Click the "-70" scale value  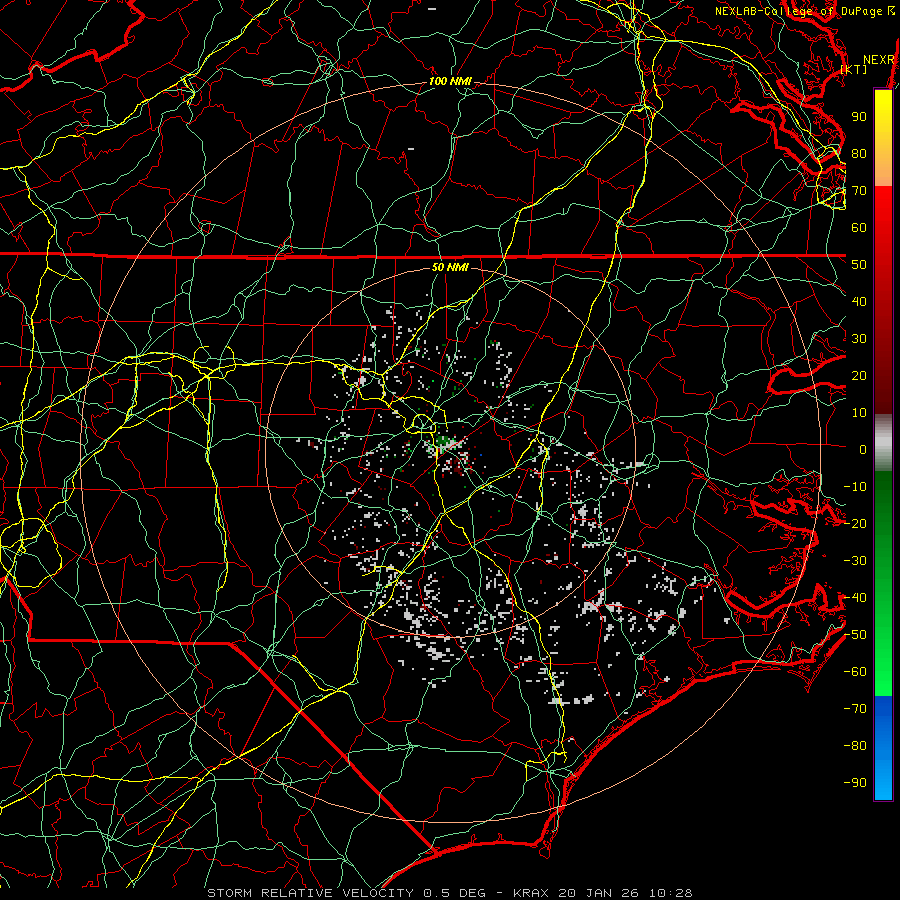pyautogui.click(x=855, y=709)
